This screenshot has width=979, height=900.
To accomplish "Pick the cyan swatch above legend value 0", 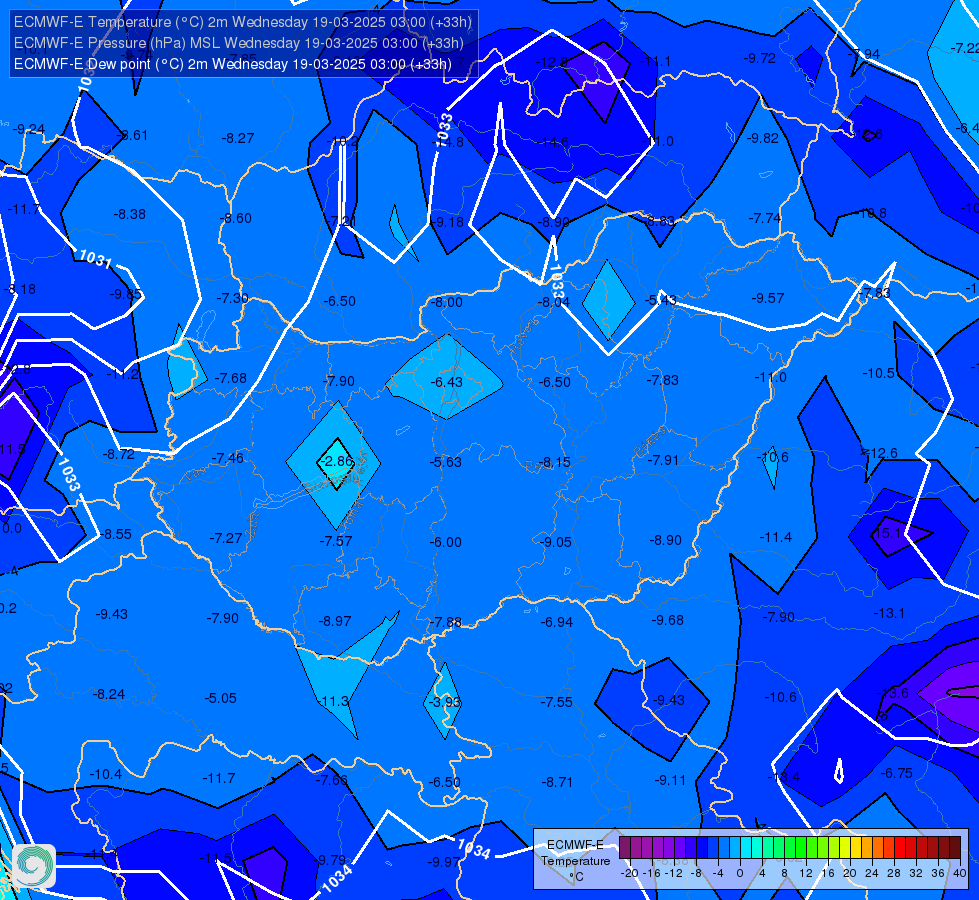I will [x=745, y=848].
